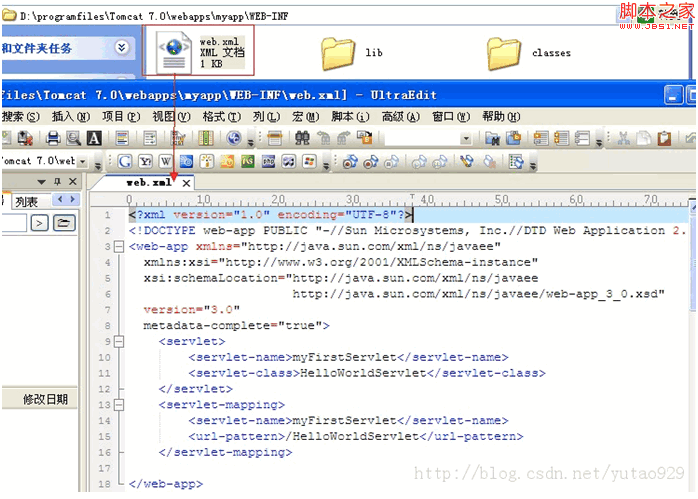Screen dimensions: 698x499
Task: Open the 高级 (Advanced) menu
Action: point(400,116)
